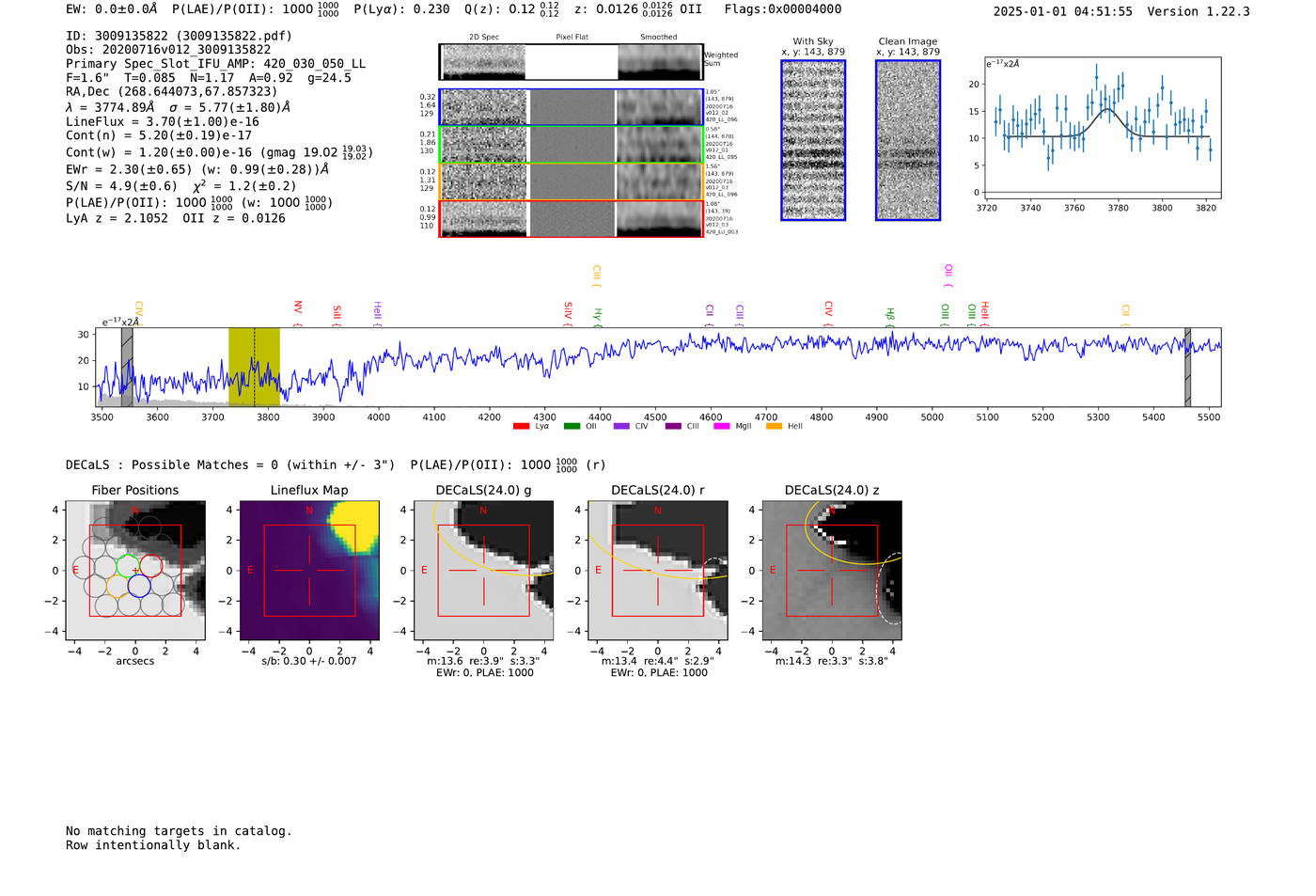Click the yellow highlighted band near 3774 Å
This screenshot has width=1316, height=896.
pyautogui.click(x=254, y=367)
